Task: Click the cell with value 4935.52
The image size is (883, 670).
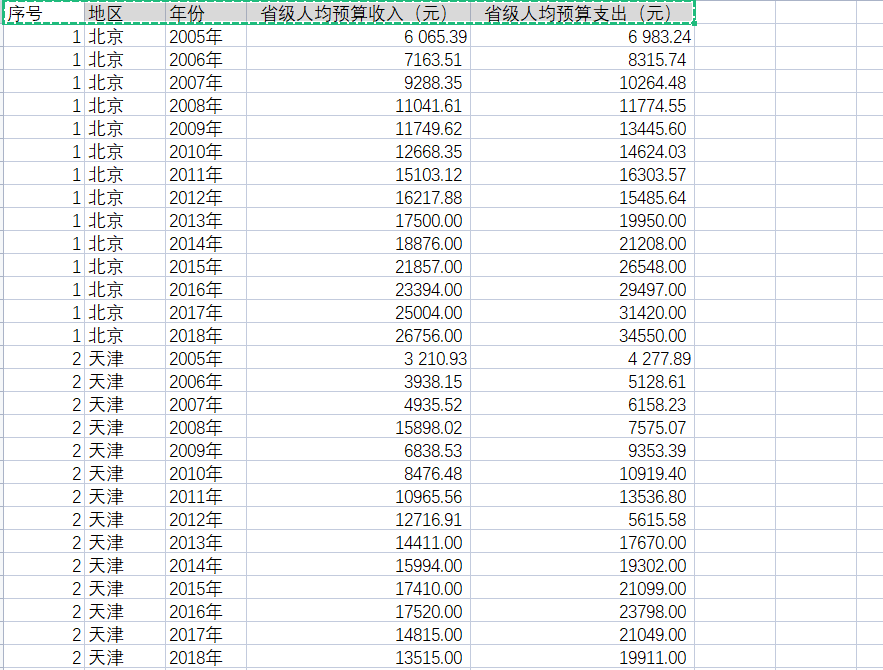Action: pos(358,404)
